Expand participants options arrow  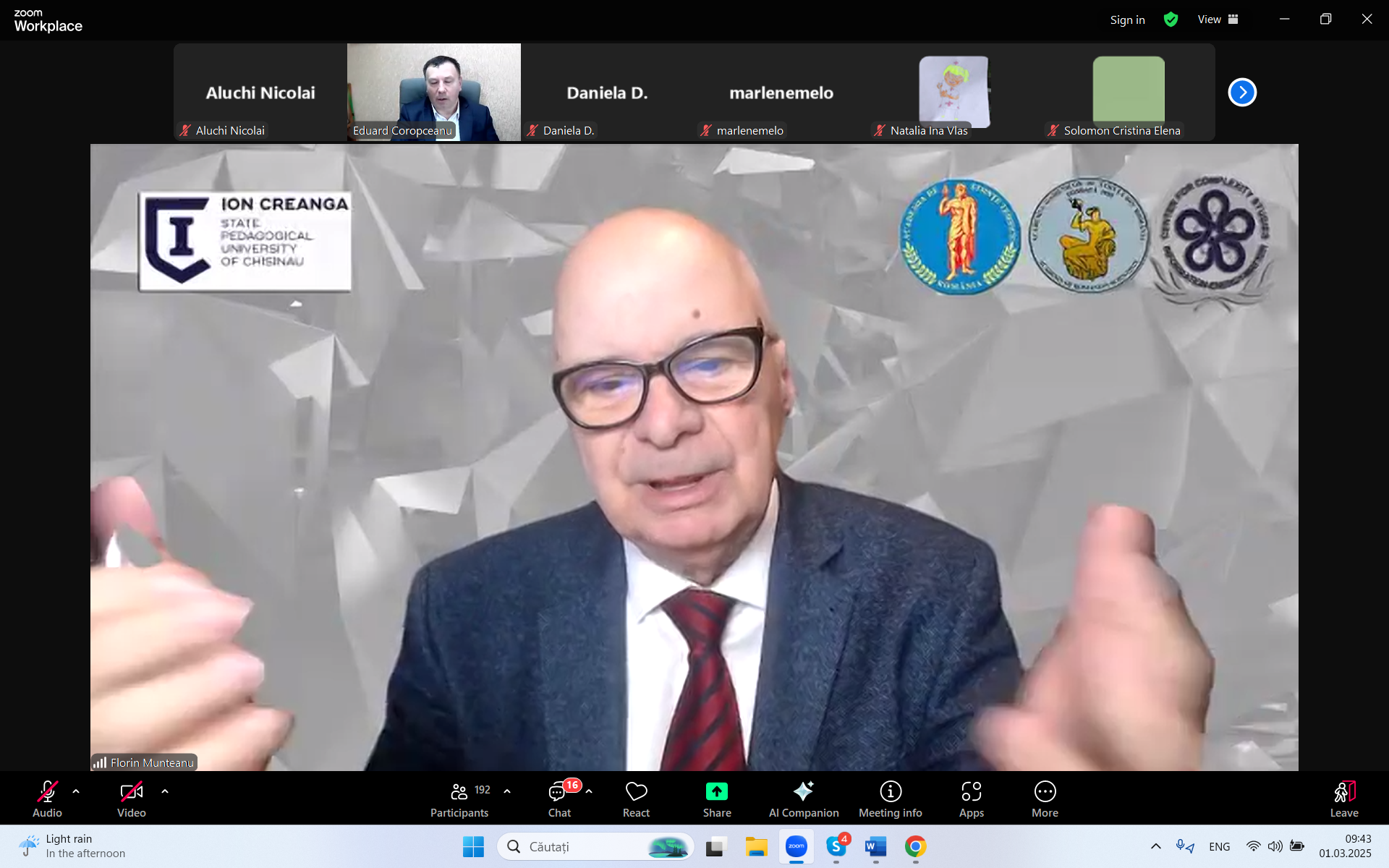tap(507, 791)
